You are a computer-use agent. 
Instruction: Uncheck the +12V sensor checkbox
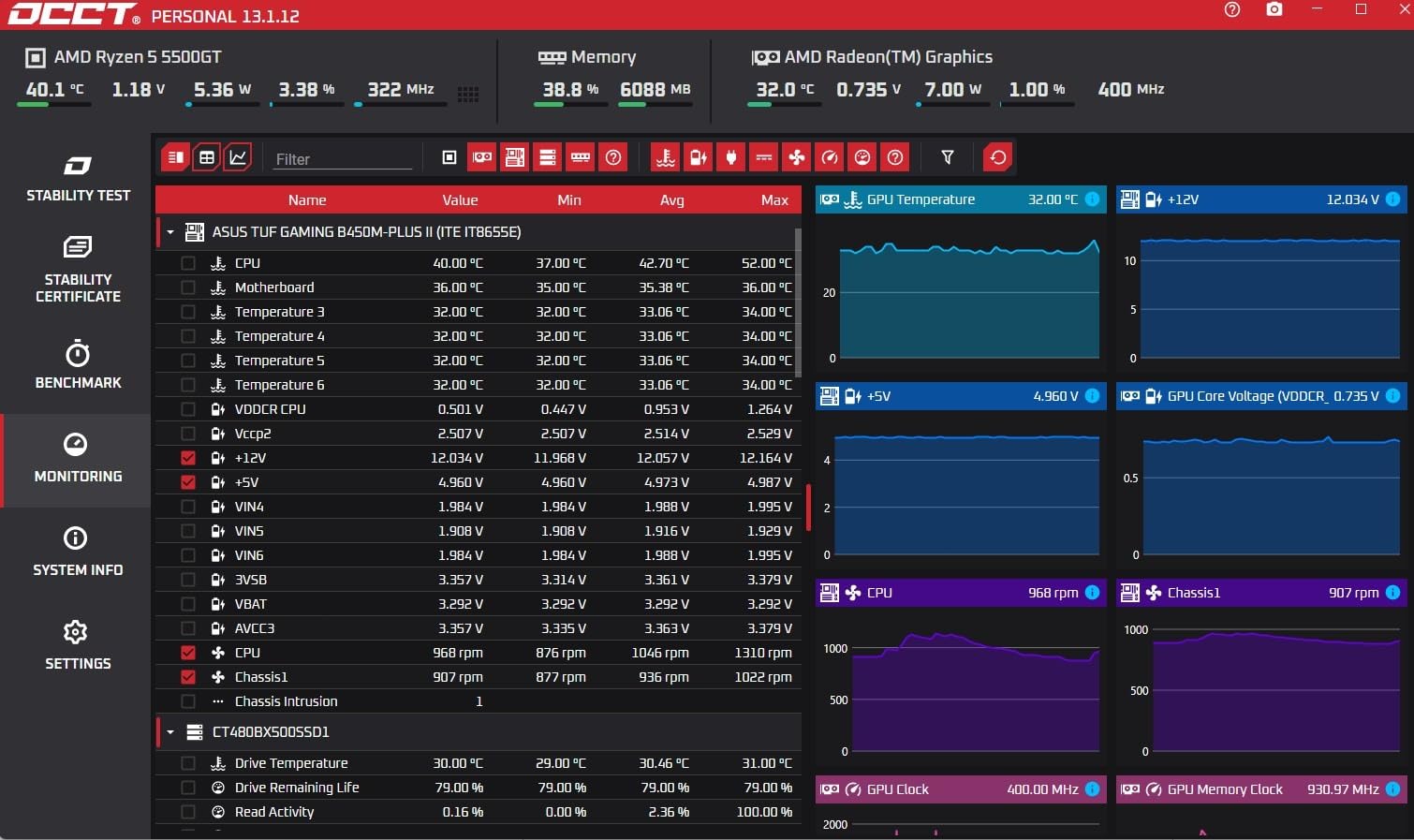click(188, 458)
